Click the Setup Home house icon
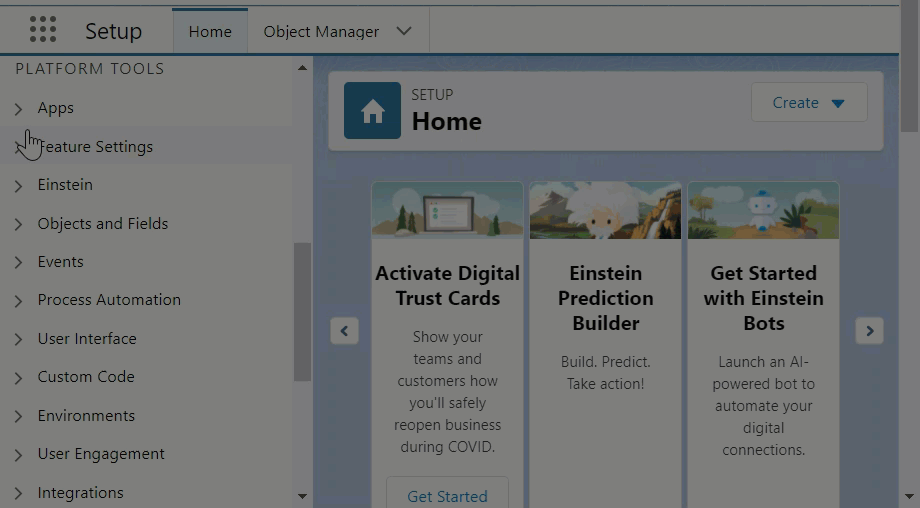This screenshot has height=508, width=920. 372,111
